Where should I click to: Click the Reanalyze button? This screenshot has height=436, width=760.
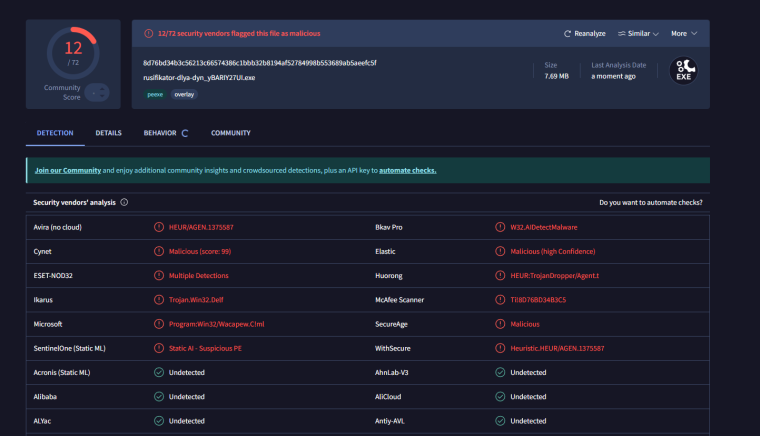point(585,33)
